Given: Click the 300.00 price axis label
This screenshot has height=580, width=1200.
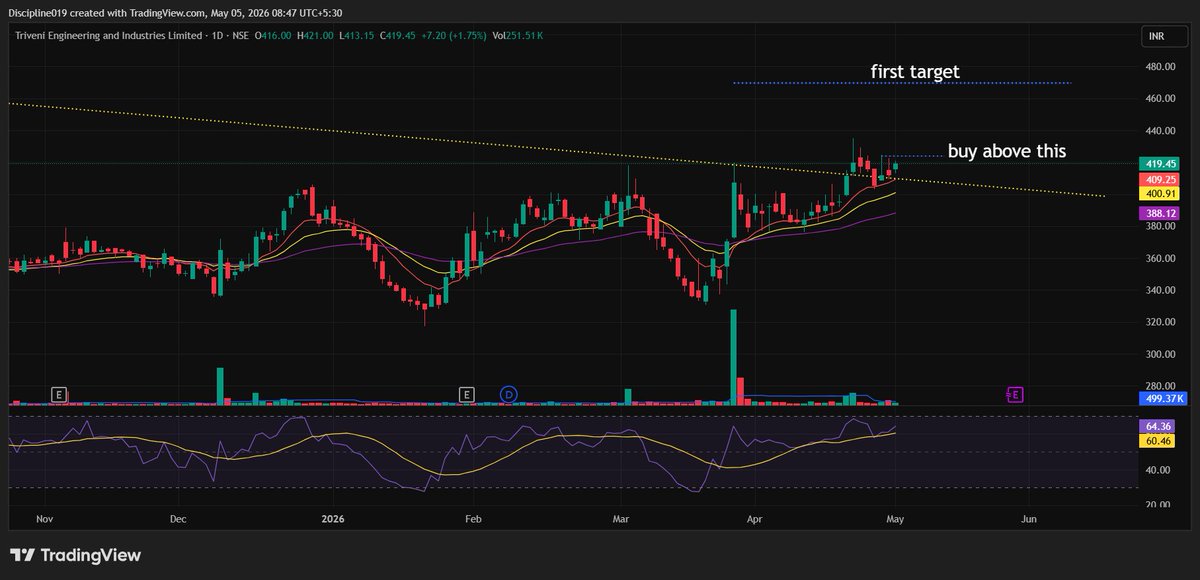Looking at the screenshot, I should (1160, 354).
